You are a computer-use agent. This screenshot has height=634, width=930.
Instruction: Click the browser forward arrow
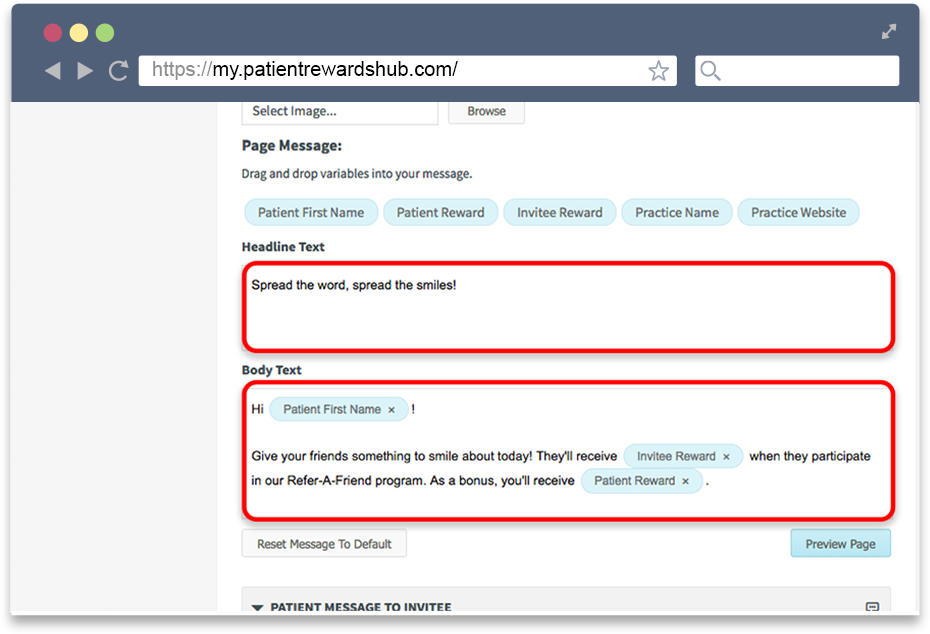85,71
